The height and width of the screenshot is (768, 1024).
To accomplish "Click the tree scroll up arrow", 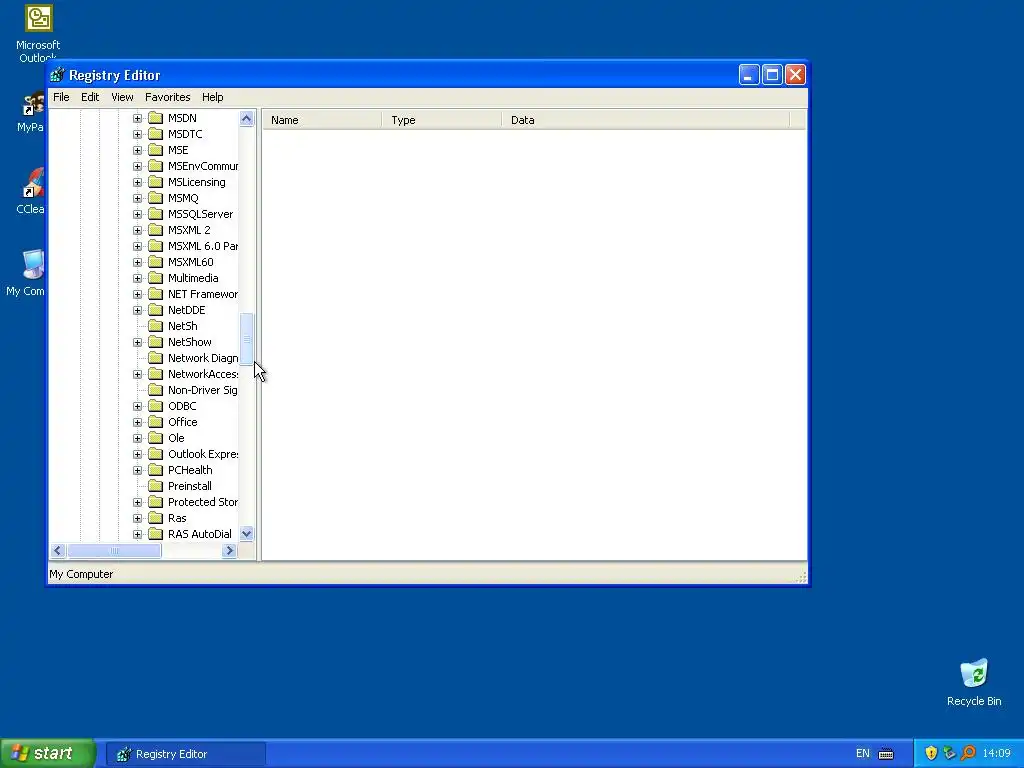I will point(246,118).
